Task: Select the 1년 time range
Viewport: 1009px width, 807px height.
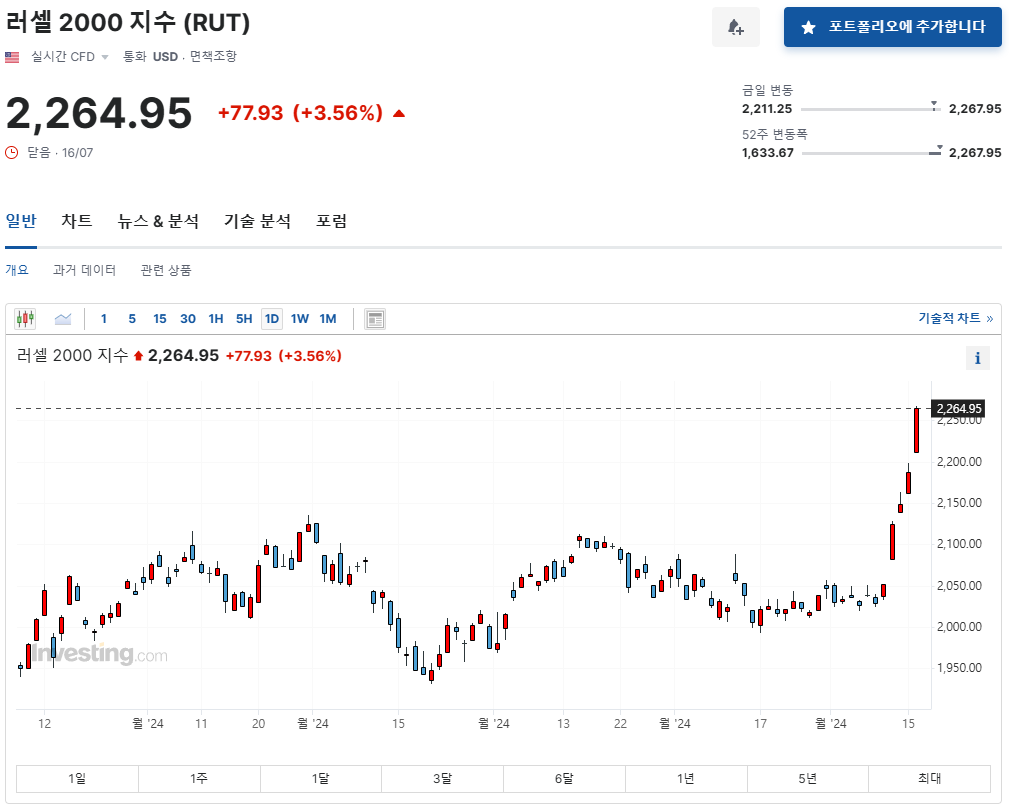Action: pyautogui.click(x=686, y=779)
